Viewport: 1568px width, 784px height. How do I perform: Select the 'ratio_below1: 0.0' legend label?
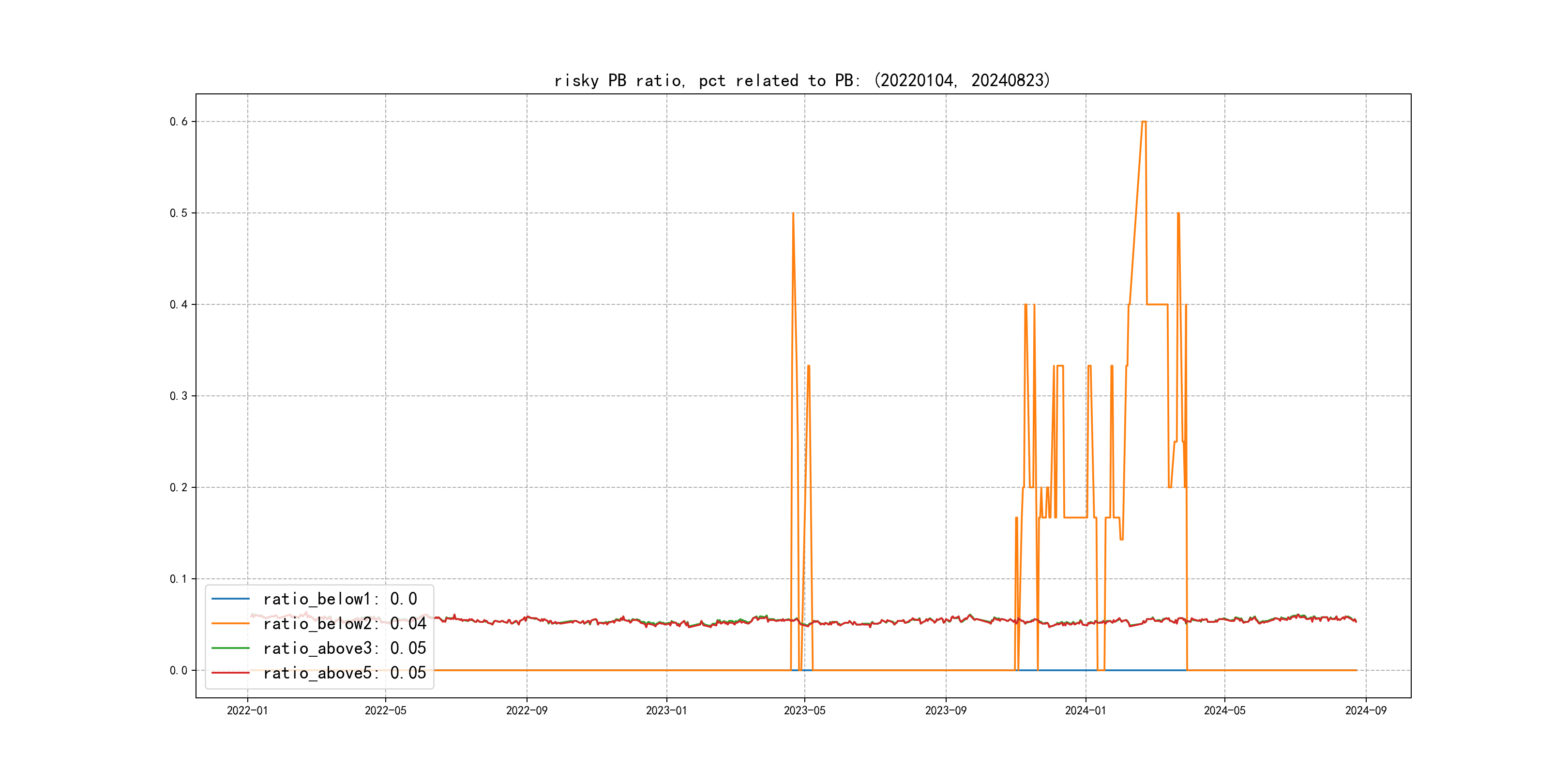[x=340, y=599]
